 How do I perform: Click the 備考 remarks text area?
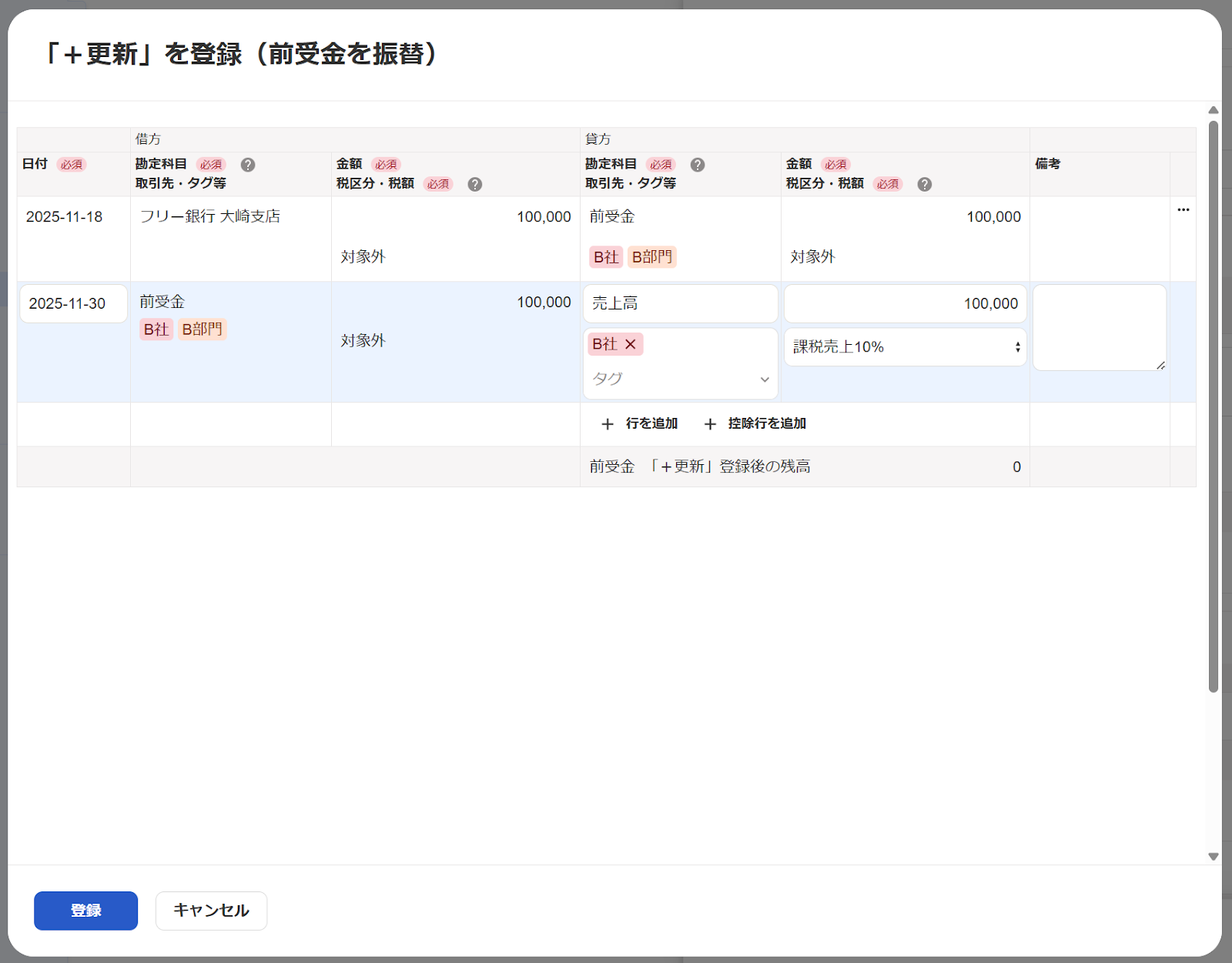pos(1099,328)
